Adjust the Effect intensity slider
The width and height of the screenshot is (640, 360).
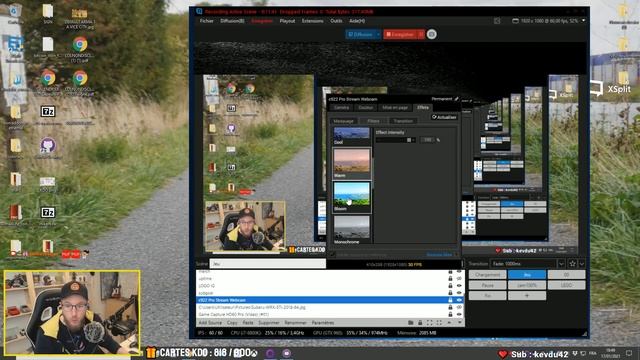396,140
